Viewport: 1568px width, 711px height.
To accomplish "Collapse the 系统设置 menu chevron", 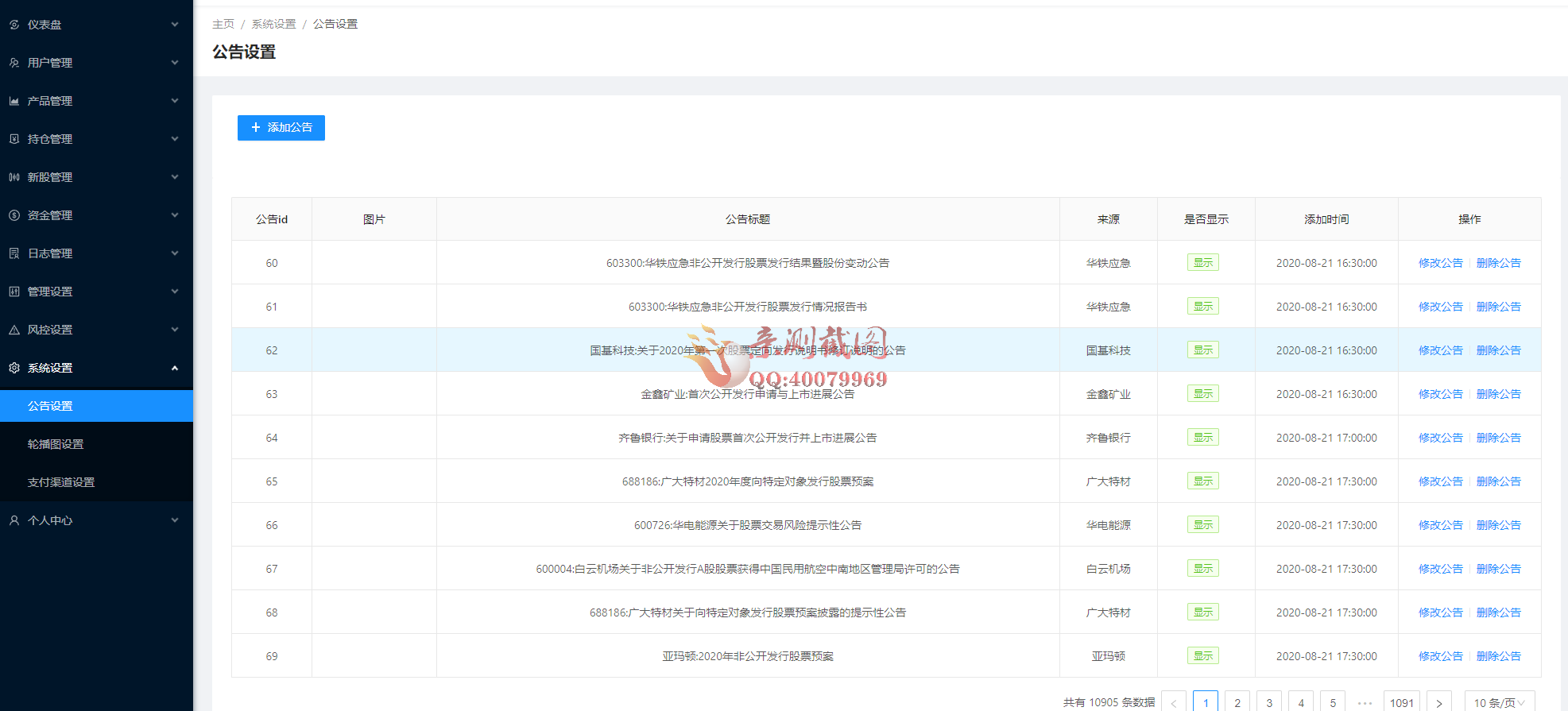I will tap(175, 368).
